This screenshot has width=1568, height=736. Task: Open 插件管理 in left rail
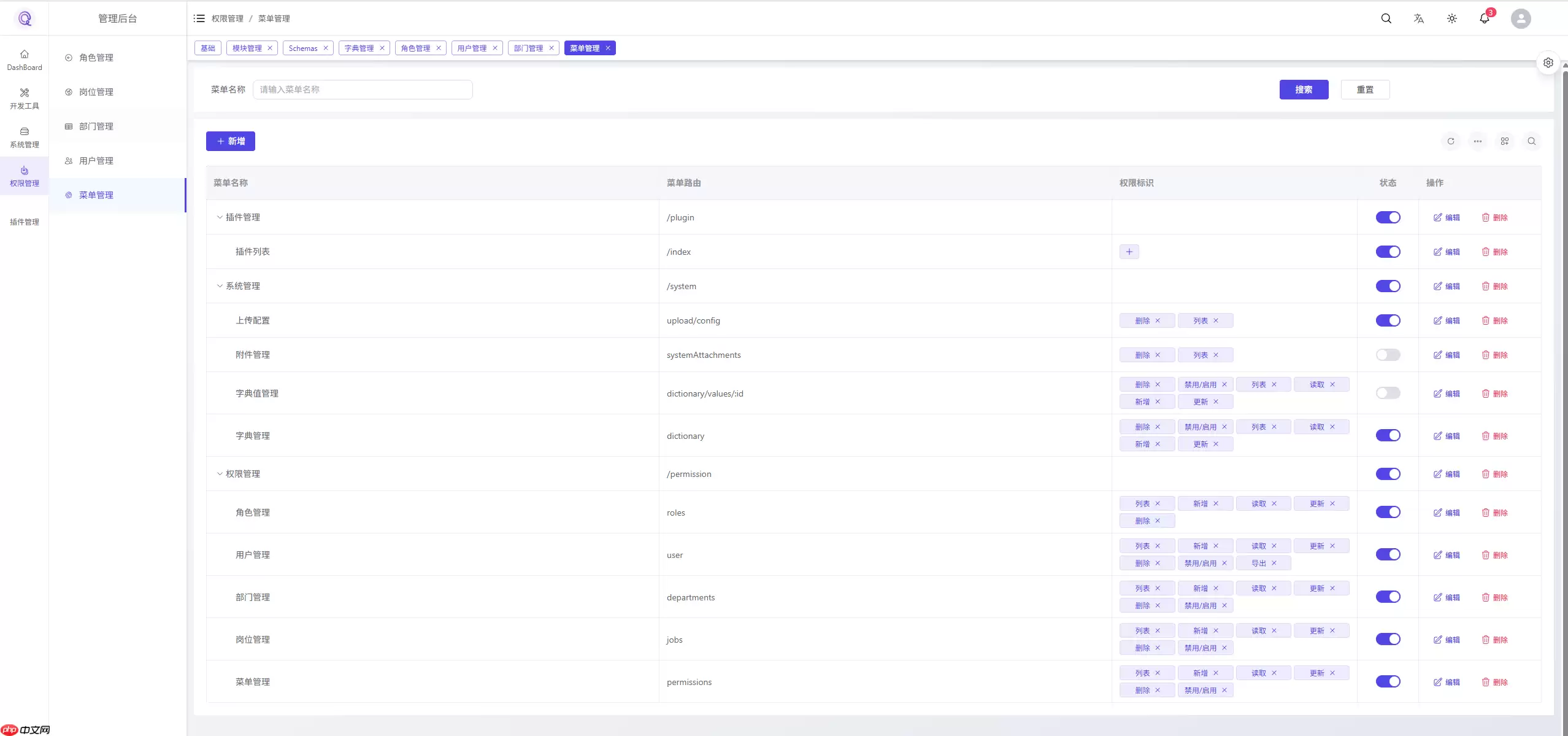(25, 222)
